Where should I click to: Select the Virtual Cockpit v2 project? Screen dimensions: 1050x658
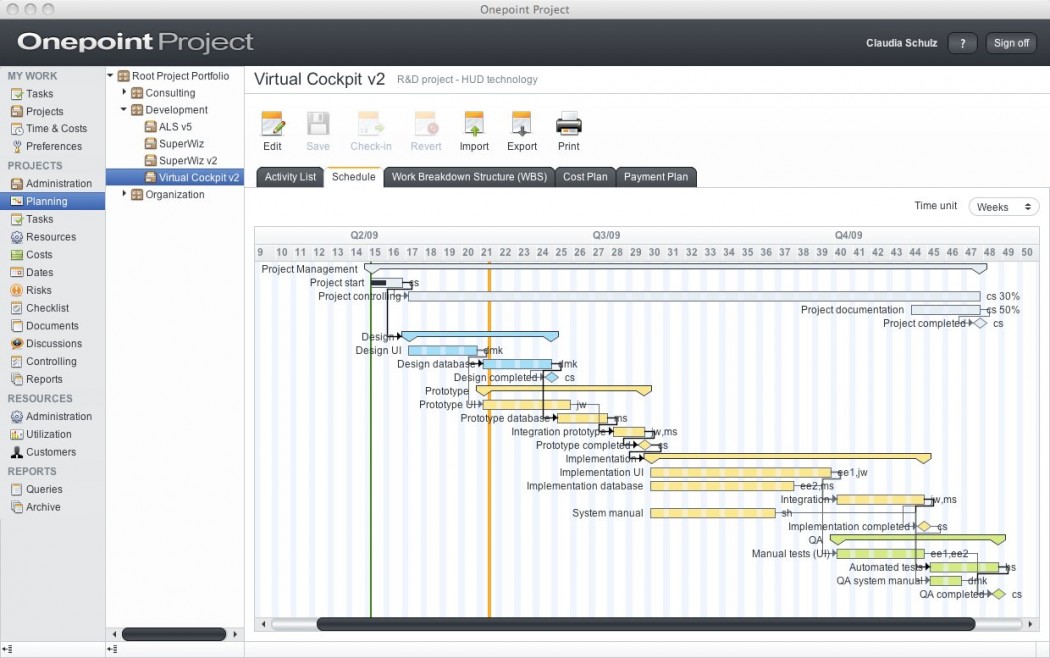pos(175,177)
